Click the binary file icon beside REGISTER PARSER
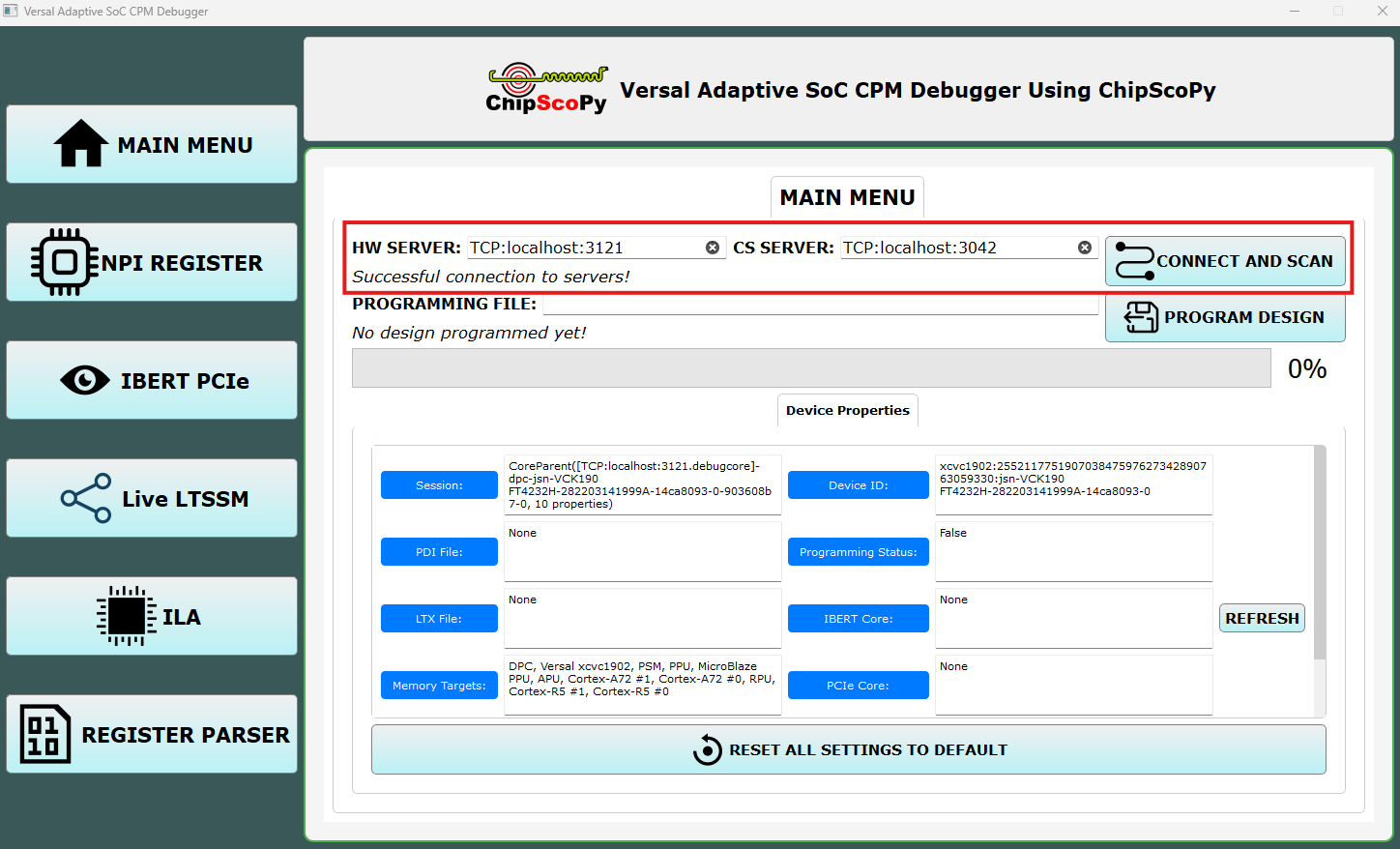The width and height of the screenshot is (1400, 849). tap(45, 734)
